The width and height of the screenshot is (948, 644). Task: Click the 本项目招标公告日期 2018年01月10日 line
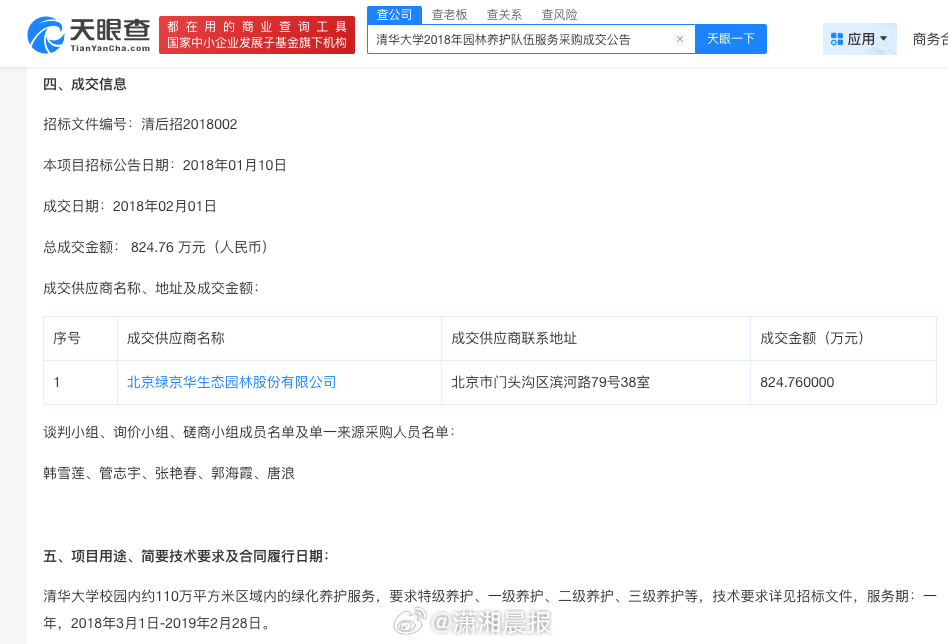[x=164, y=165]
